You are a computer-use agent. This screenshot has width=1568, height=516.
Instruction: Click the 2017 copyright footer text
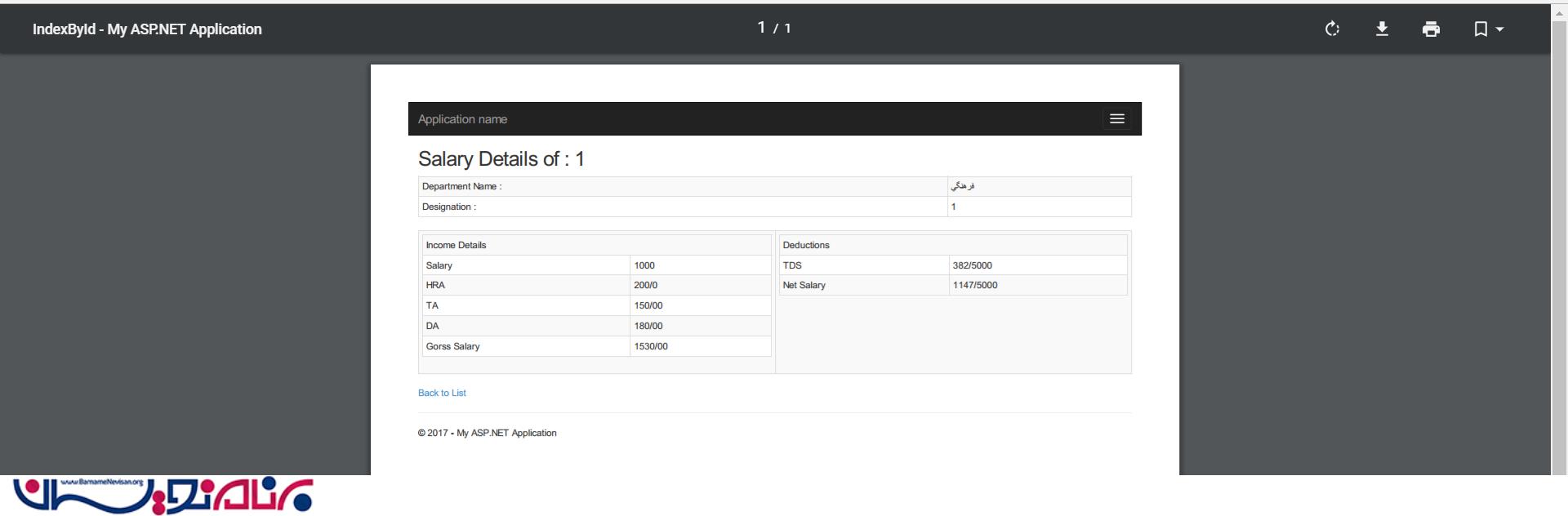(487, 433)
